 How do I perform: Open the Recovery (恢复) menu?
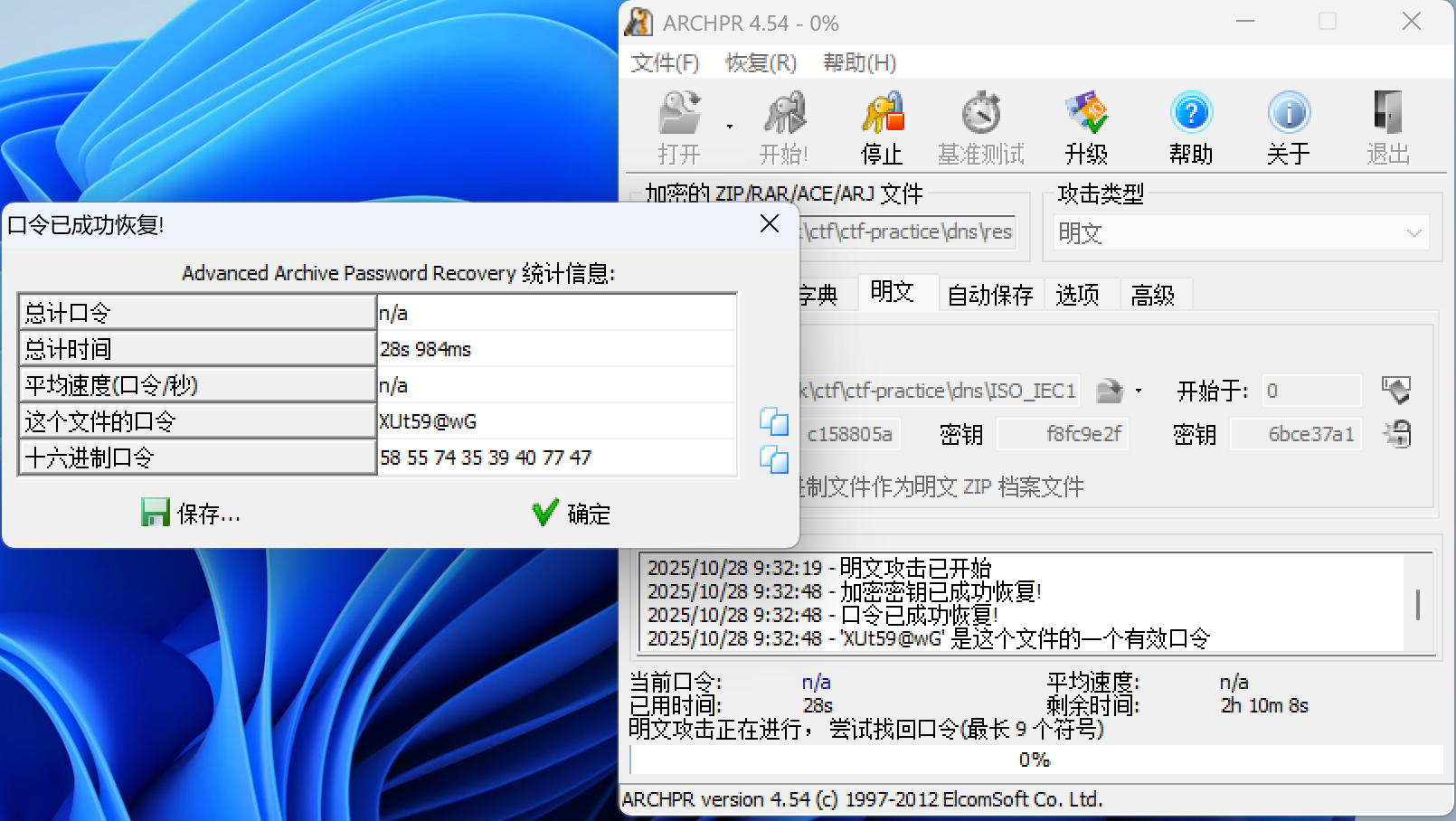[761, 63]
